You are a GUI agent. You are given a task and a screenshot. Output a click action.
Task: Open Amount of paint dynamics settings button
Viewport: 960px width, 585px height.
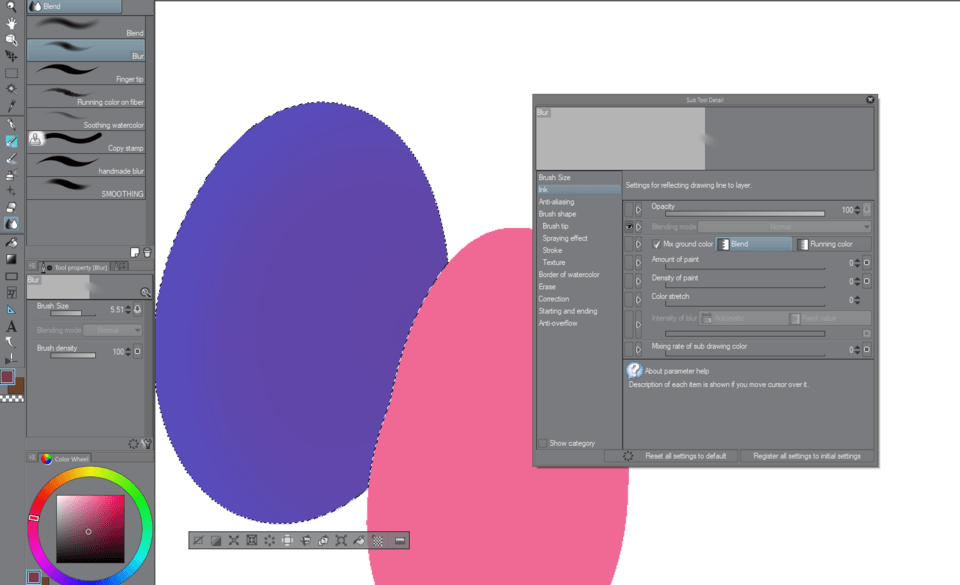[866, 263]
